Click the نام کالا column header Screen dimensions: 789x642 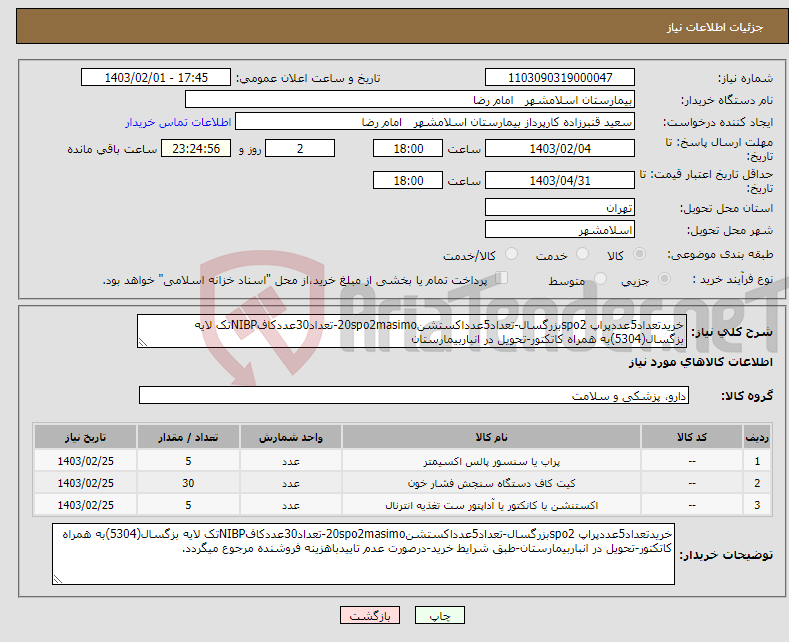coord(492,437)
